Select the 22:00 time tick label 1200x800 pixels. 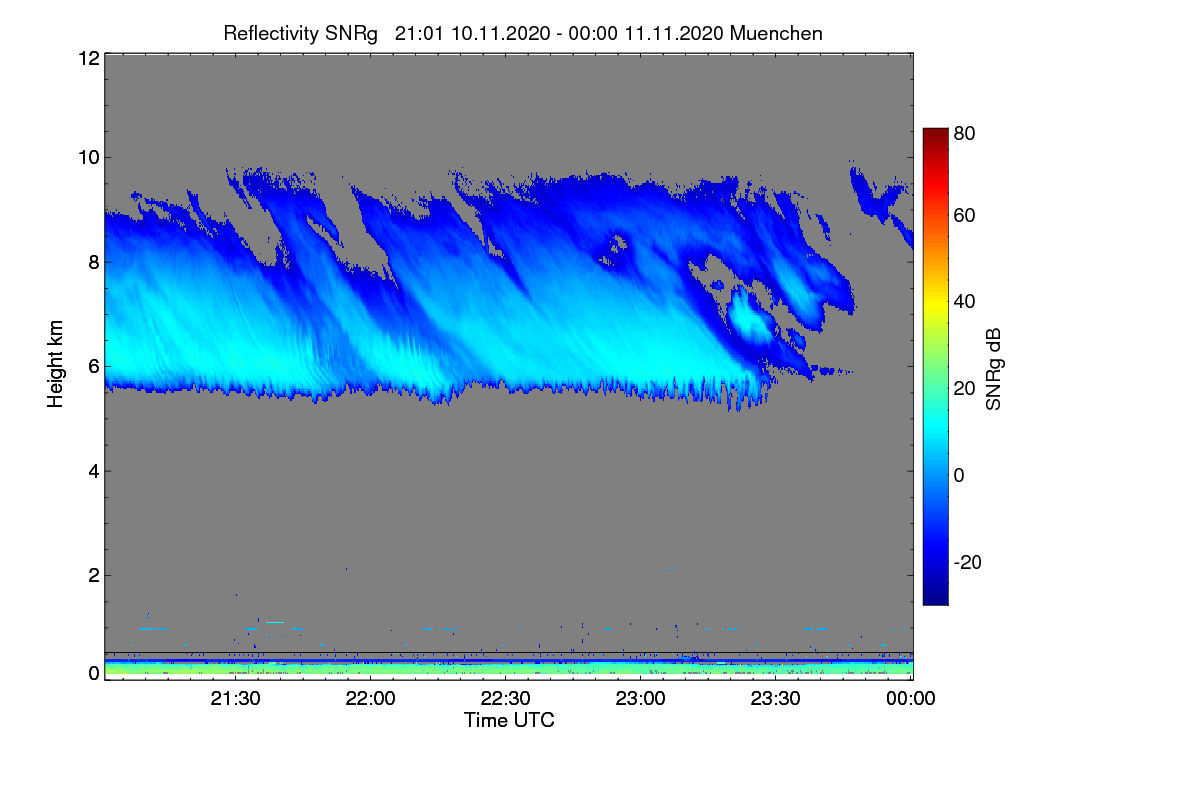pyautogui.click(x=371, y=699)
